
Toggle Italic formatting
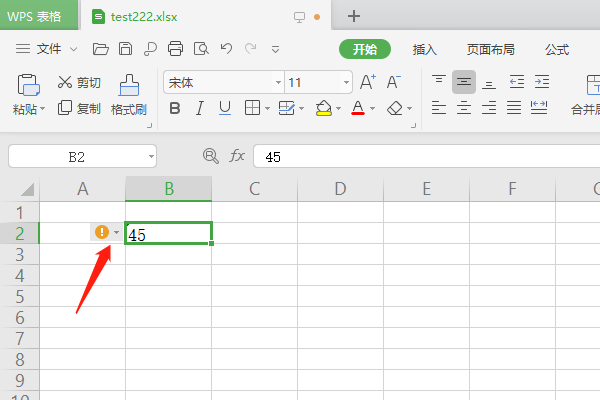coord(200,109)
